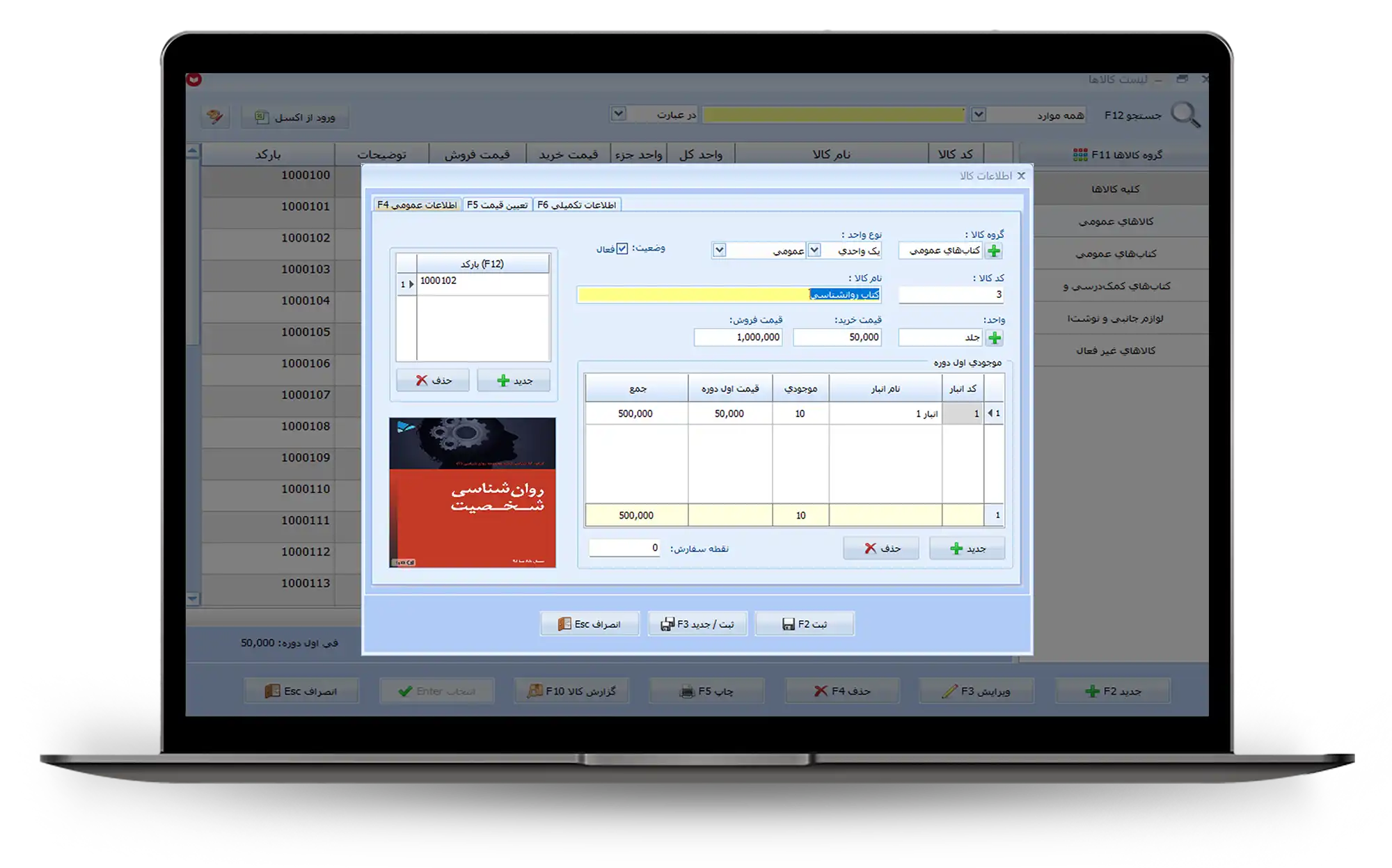Click the search text field in main window
1392x868 pixels.
pyautogui.click(x=834, y=115)
